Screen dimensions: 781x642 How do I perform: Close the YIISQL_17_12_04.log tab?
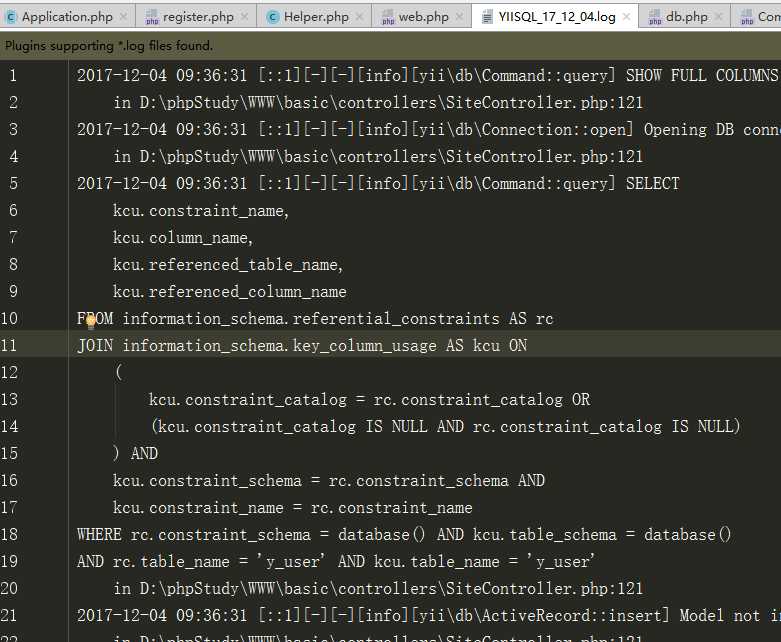[627, 17]
